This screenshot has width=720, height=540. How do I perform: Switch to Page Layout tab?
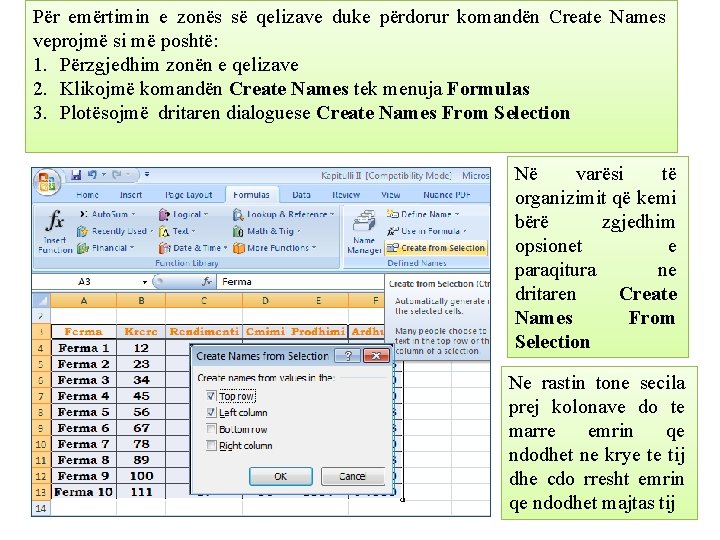coord(189,195)
